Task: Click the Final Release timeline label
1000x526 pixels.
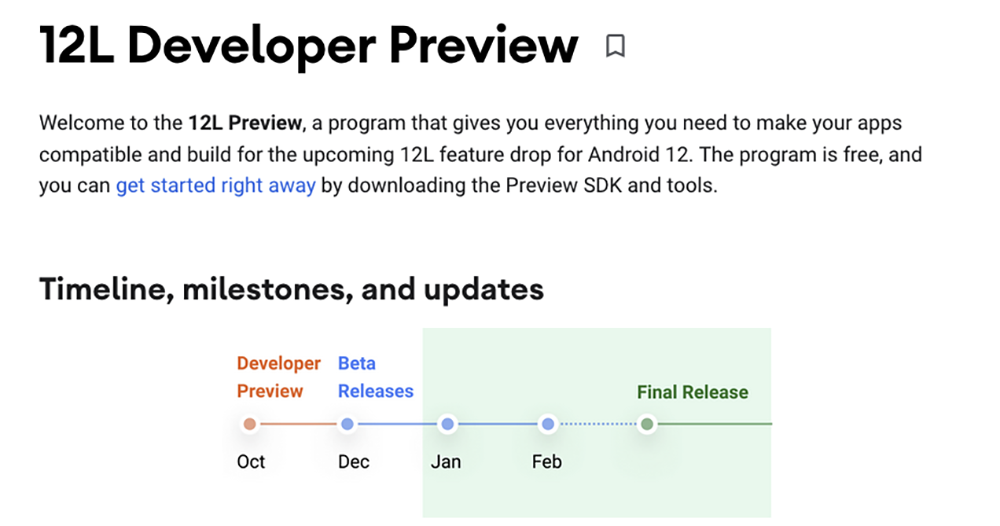Action: click(x=693, y=392)
